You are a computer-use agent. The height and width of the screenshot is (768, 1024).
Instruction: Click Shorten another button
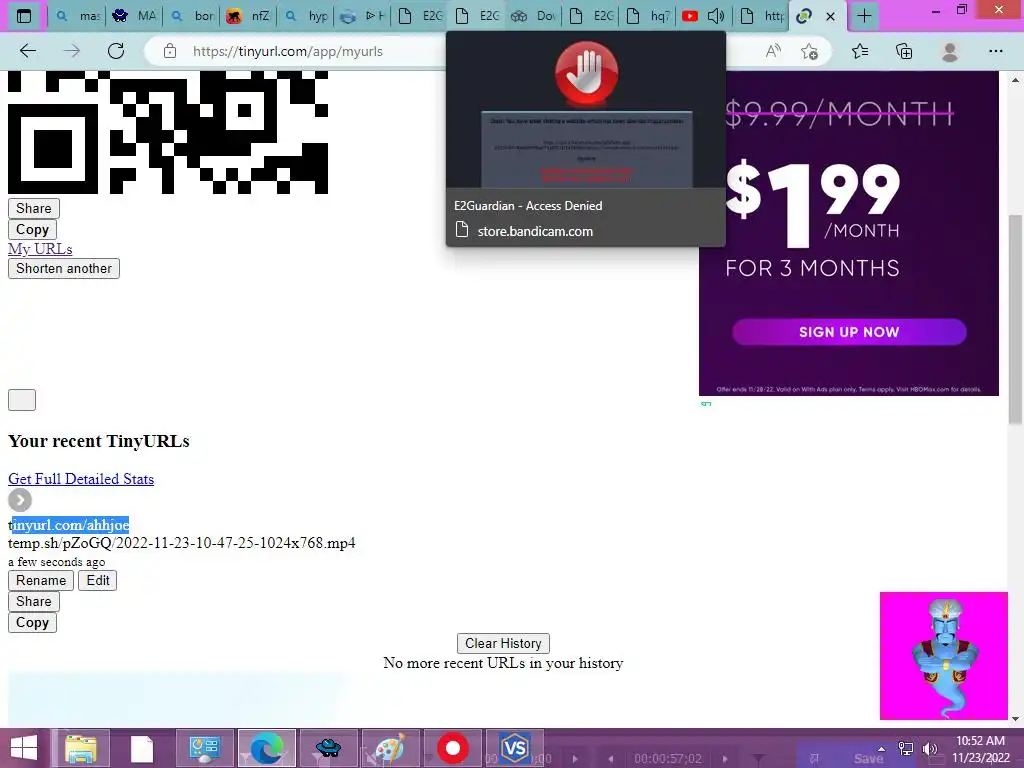64,268
